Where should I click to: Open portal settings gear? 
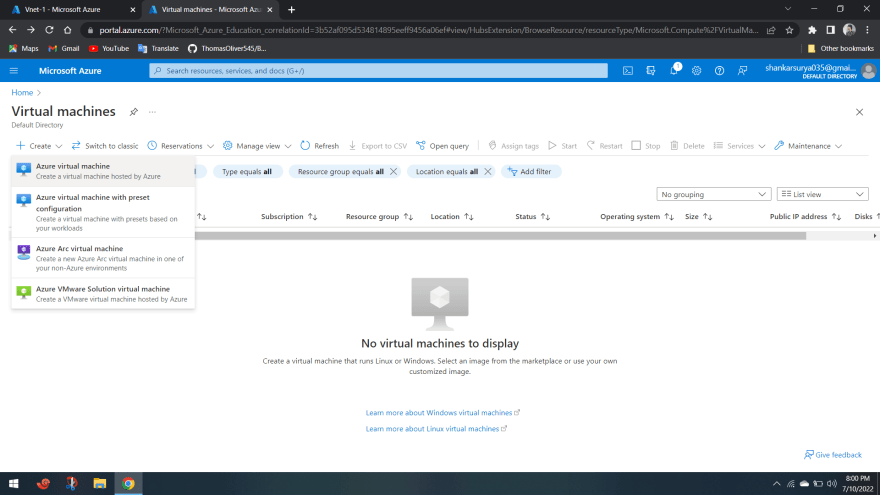click(696, 71)
